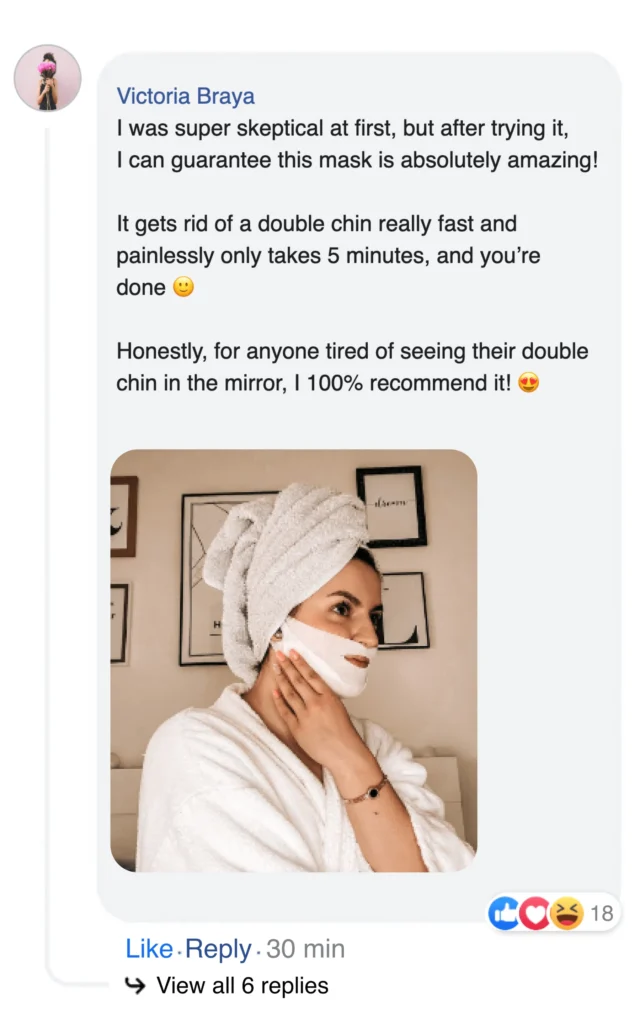
Task: Click the bracelet in the attached photo
Action: coord(366,790)
